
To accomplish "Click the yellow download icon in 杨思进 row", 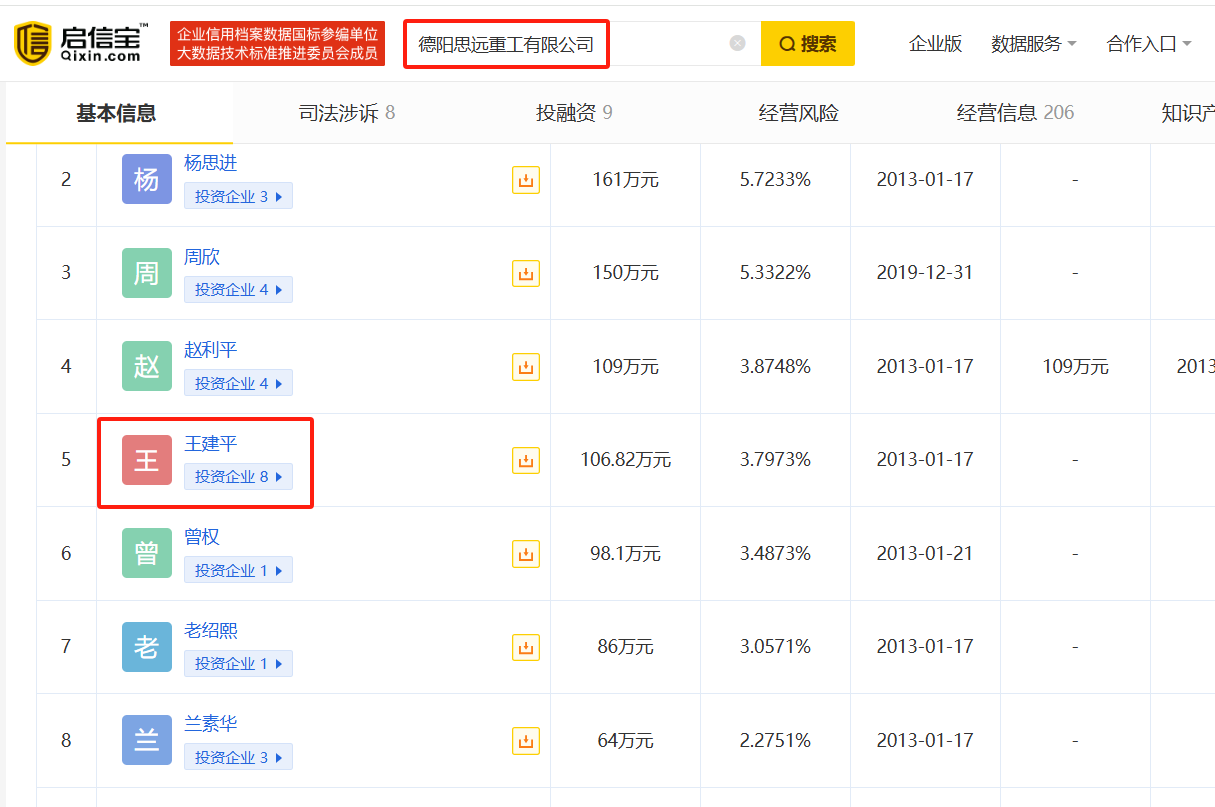I will 526,180.
